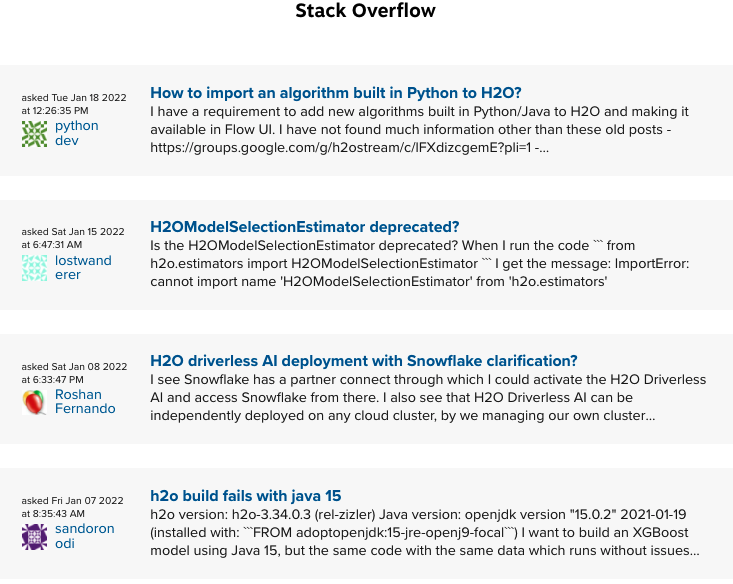Screen dimensions: 733x584
Task: Click the Stack Overflow page heading
Action: [x=366, y=11]
